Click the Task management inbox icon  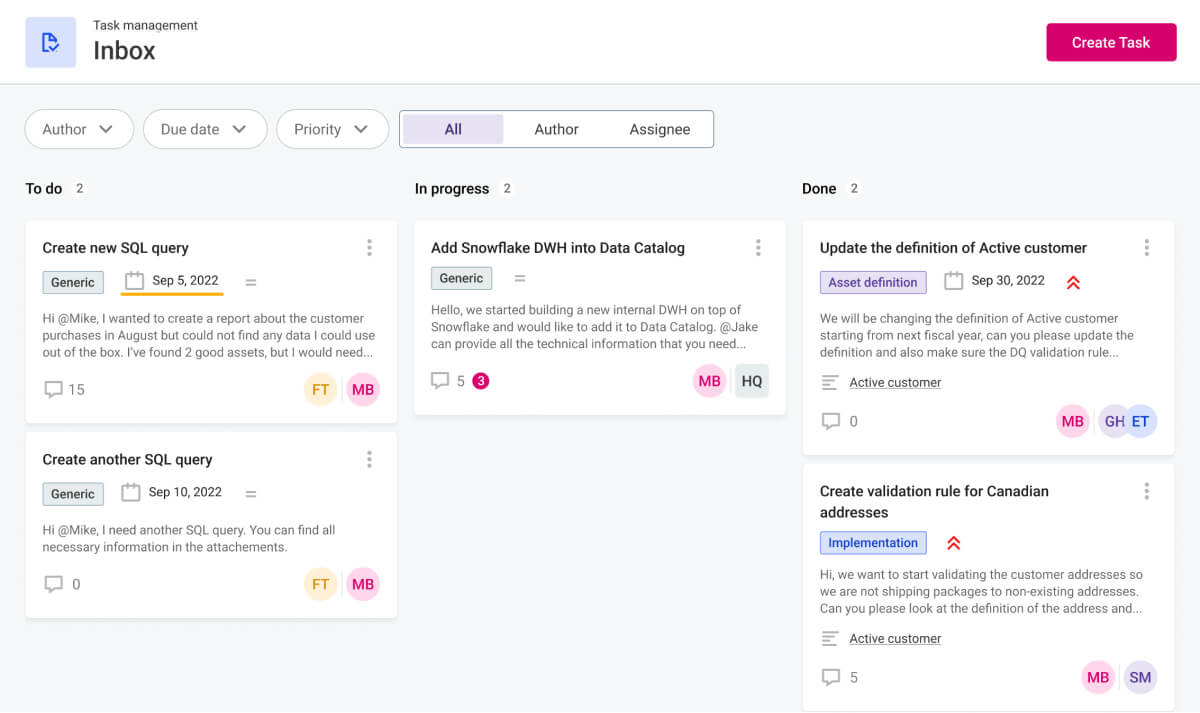pyautogui.click(x=51, y=43)
